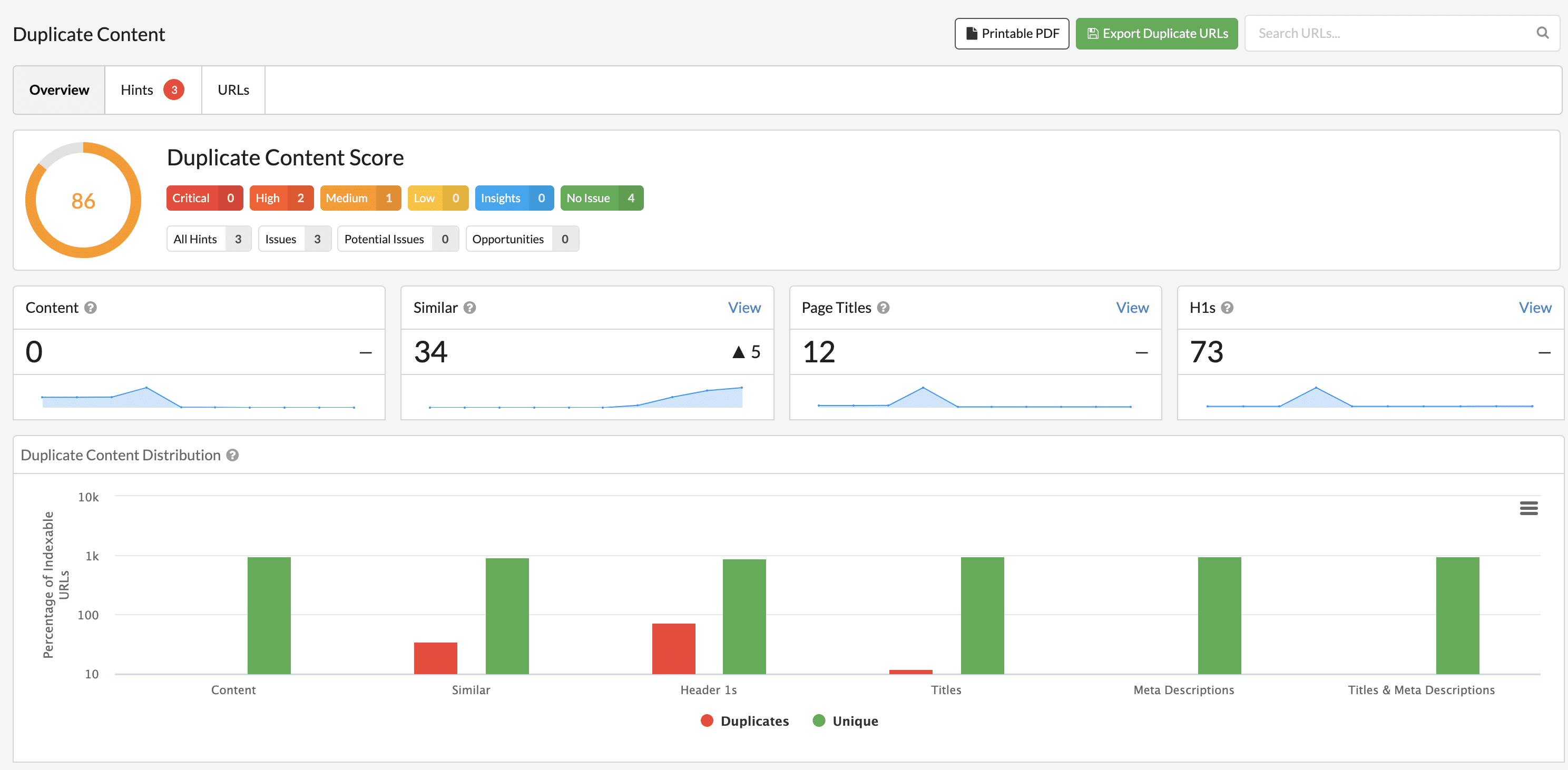Click the Page Titles help icon
Screen dimensions: 1568x770
pyautogui.click(x=883, y=308)
